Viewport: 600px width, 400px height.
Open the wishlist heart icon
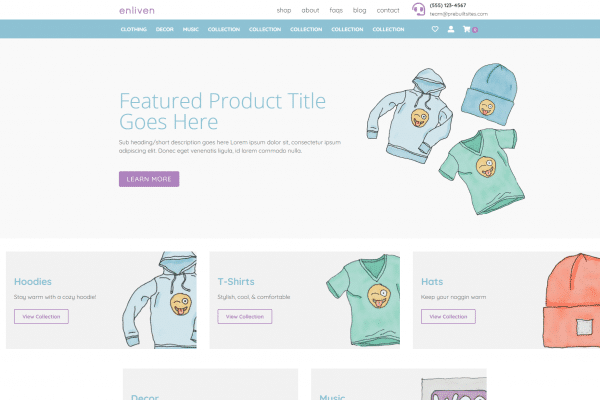tap(435, 29)
